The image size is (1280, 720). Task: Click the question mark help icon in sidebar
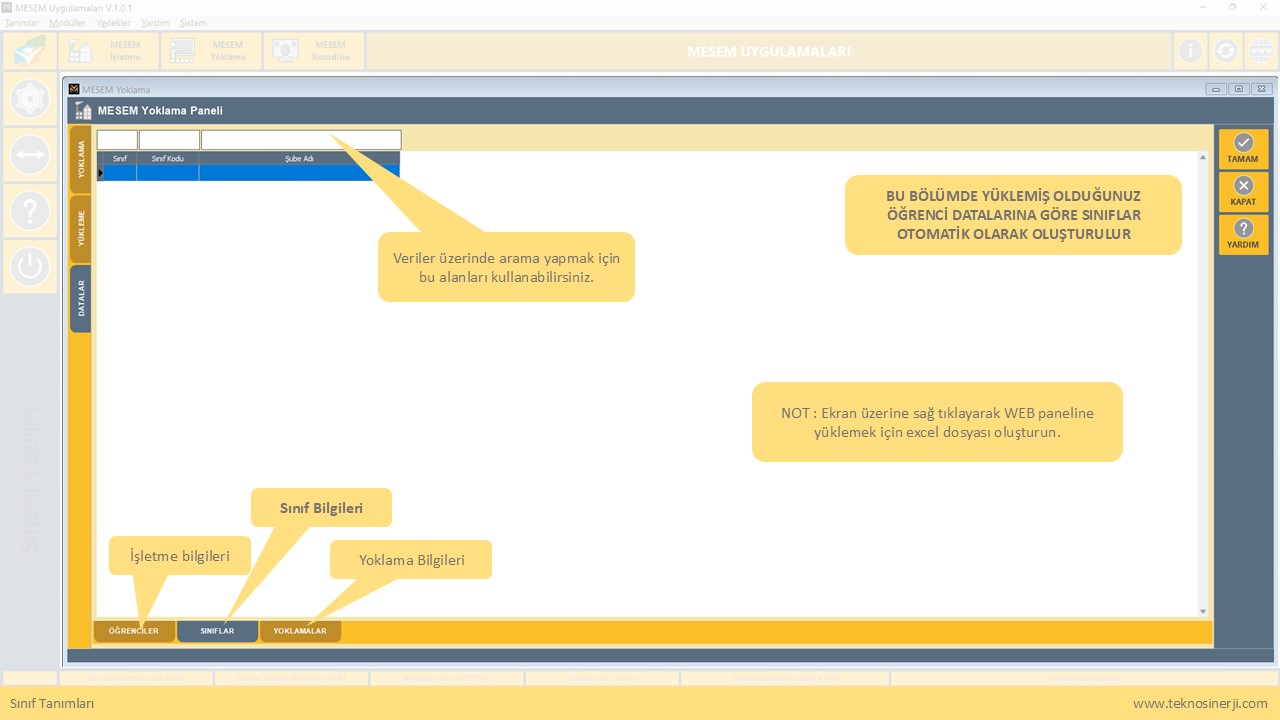point(30,211)
